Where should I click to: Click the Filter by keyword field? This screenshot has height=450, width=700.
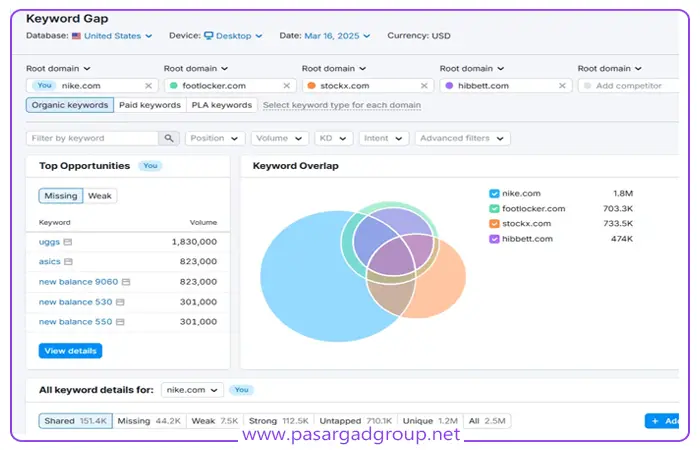tap(92, 138)
